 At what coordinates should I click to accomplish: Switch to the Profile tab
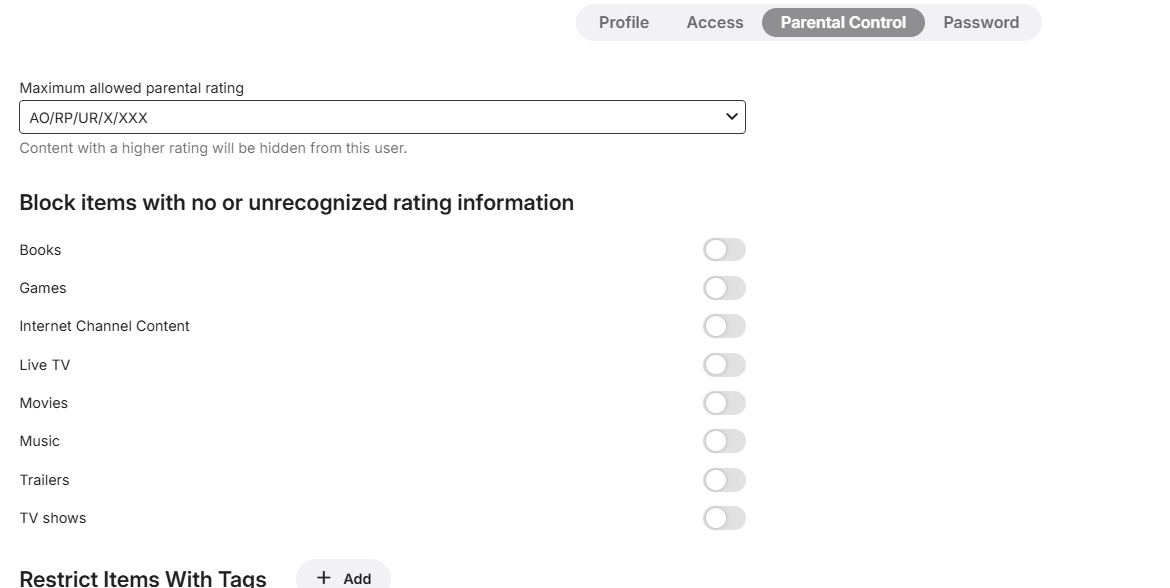pos(624,22)
